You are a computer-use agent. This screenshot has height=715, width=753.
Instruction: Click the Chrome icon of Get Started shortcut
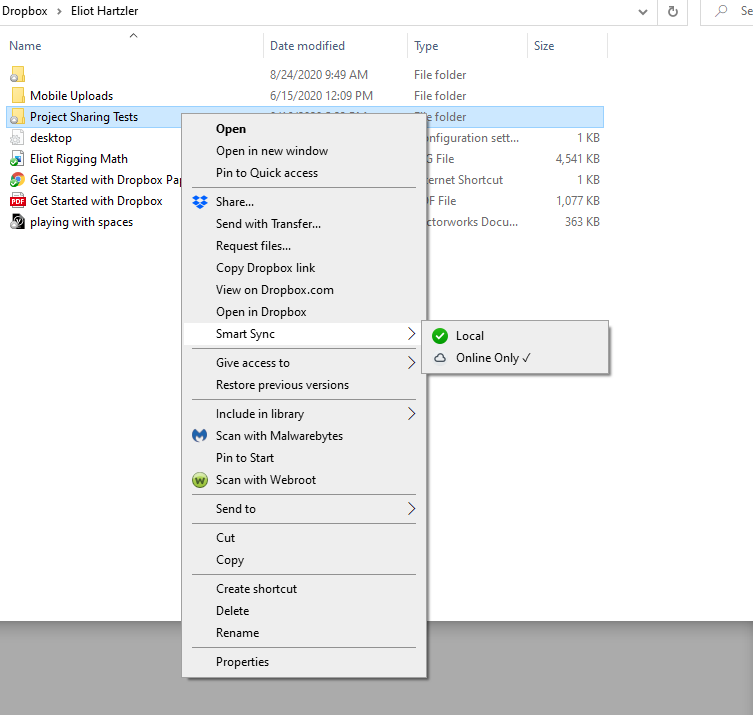click(x=17, y=180)
